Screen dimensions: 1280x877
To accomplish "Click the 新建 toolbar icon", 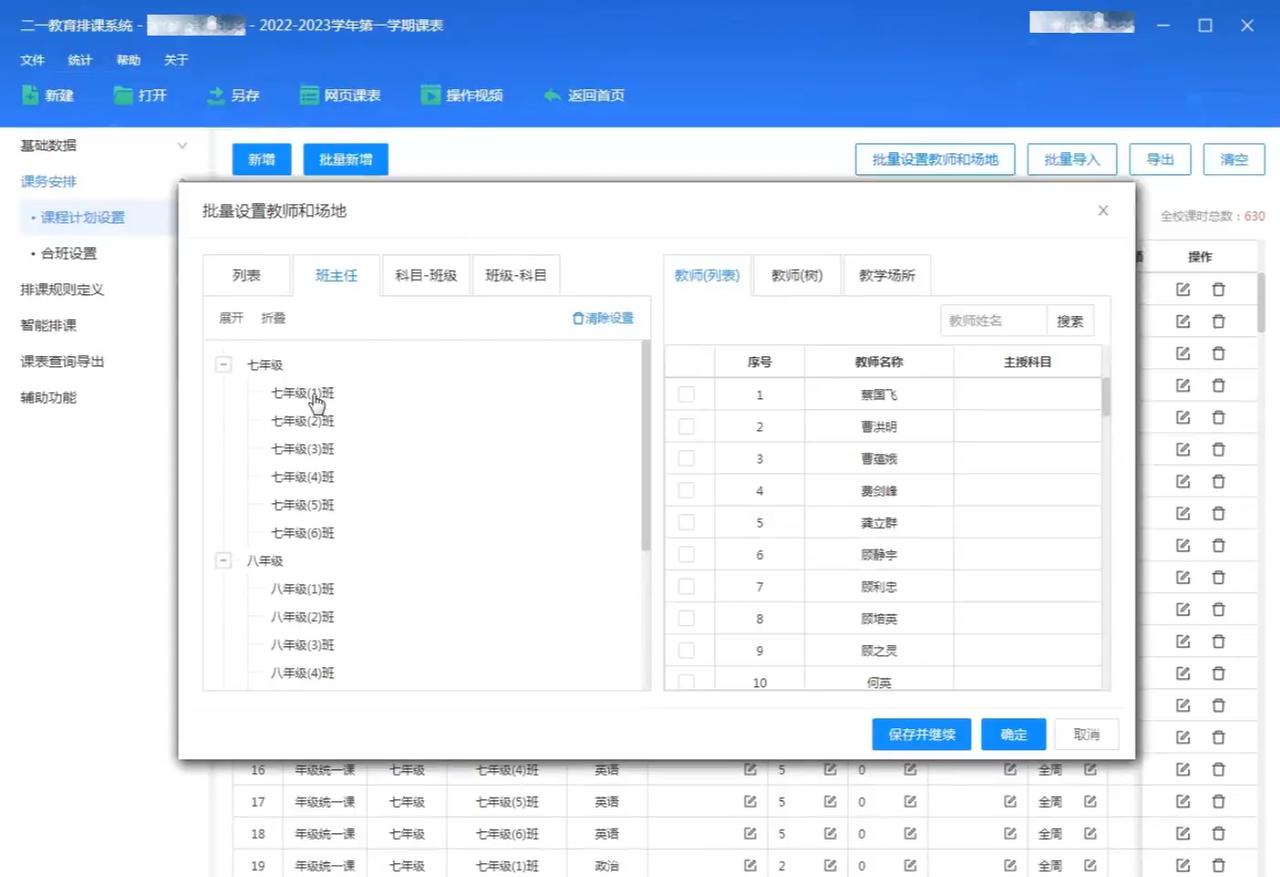I will [x=47, y=96].
